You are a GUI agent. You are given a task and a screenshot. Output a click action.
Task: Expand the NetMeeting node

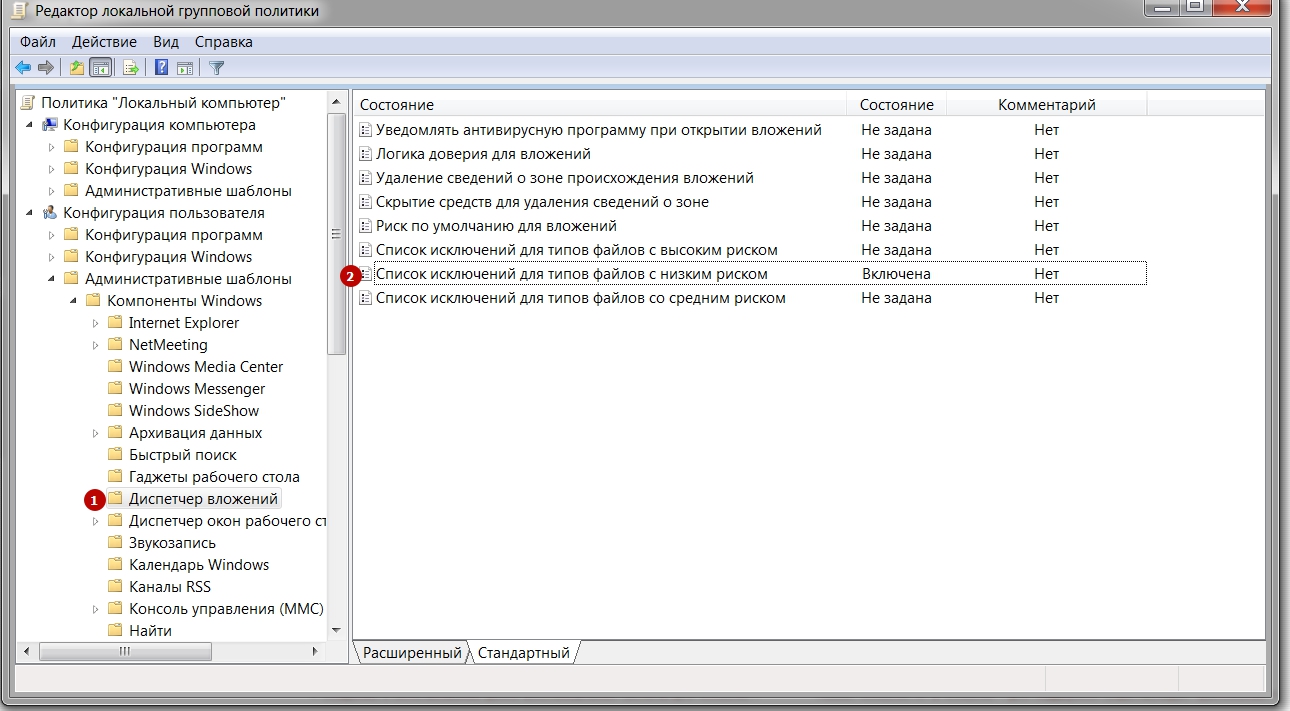(95, 345)
